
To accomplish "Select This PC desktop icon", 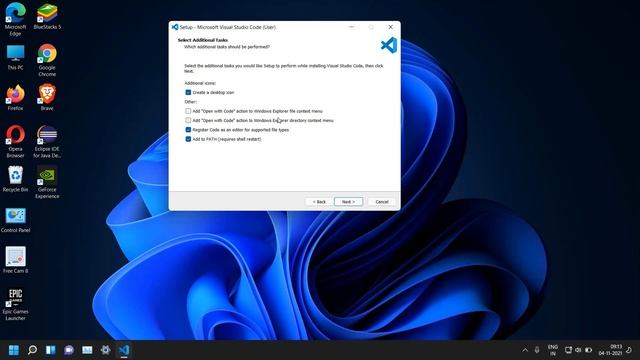I will tap(16, 58).
